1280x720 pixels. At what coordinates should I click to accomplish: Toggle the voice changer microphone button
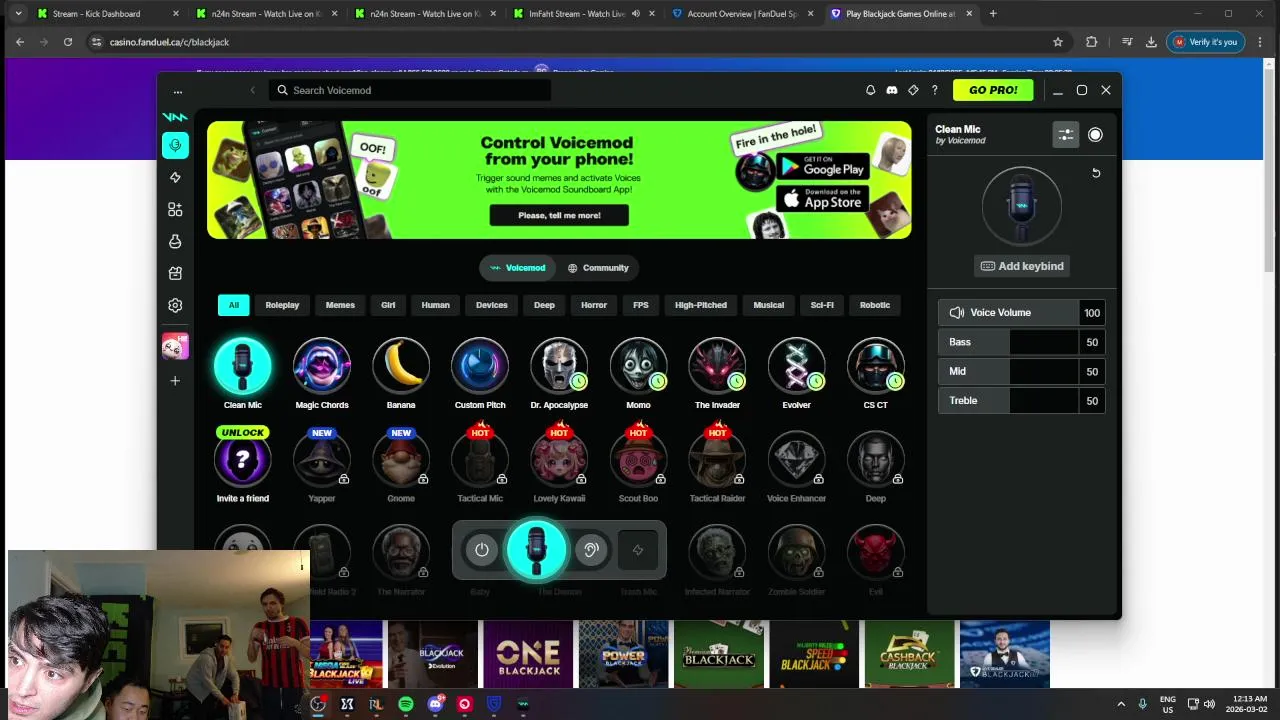[536, 550]
